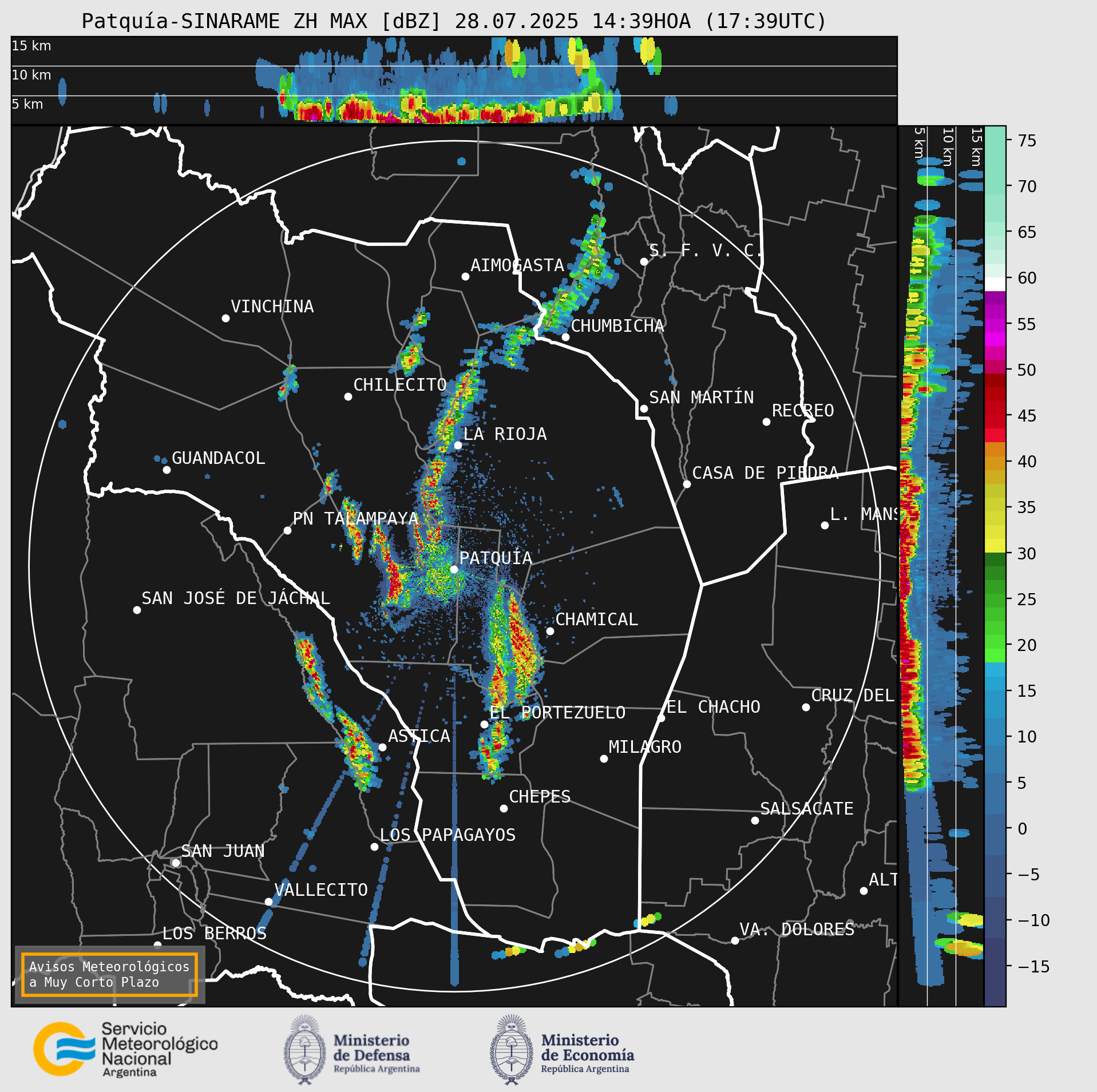Click the magenta 55 dBZ color band
Viewport: 1097px width, 1092px height.
pos(995,326)
